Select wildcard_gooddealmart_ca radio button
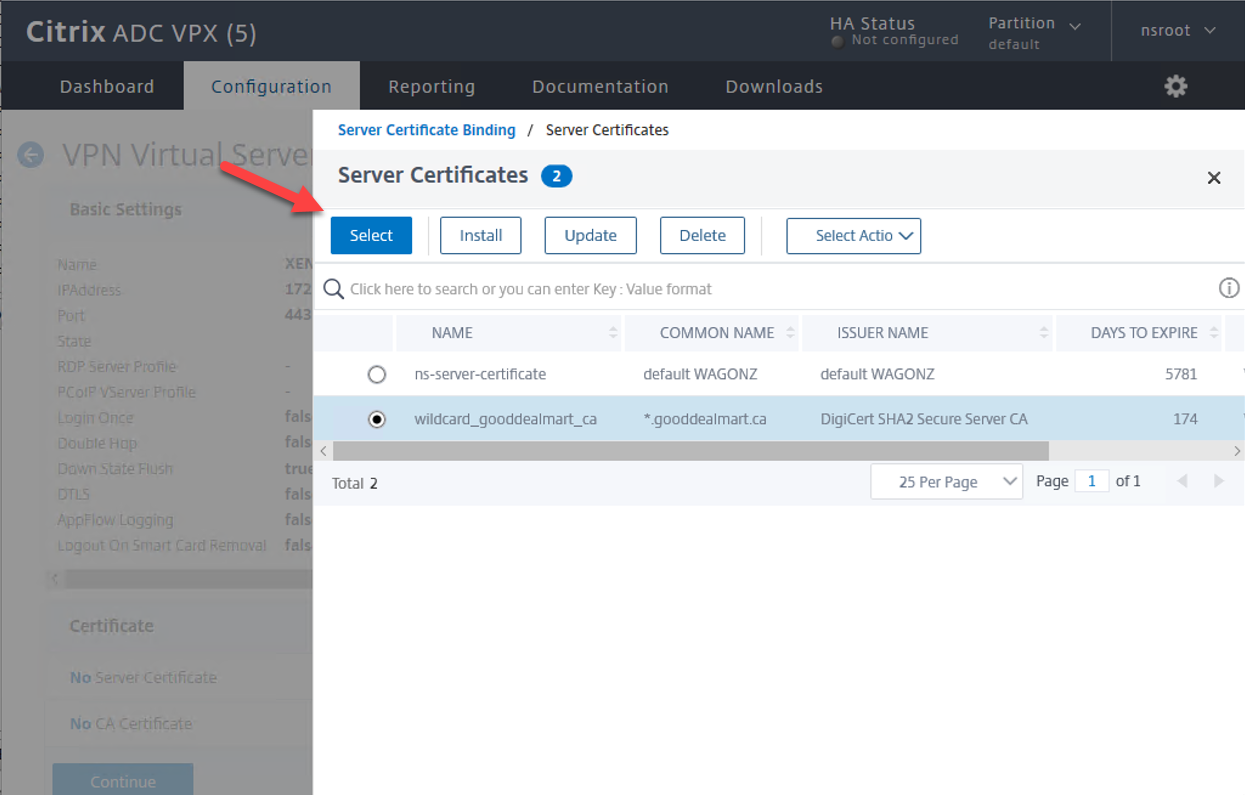Screen dimensions: 1245x795 377,420
